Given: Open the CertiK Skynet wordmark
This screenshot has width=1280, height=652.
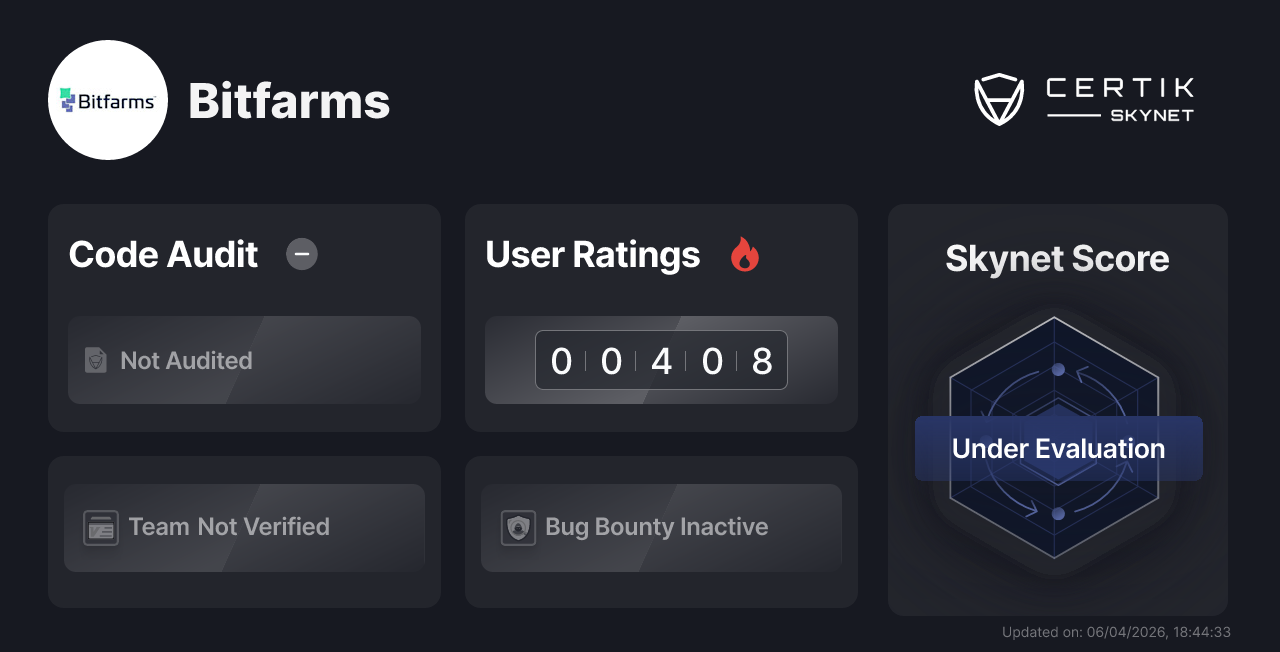Looking at the screenshot, I should coord(1118,97).
